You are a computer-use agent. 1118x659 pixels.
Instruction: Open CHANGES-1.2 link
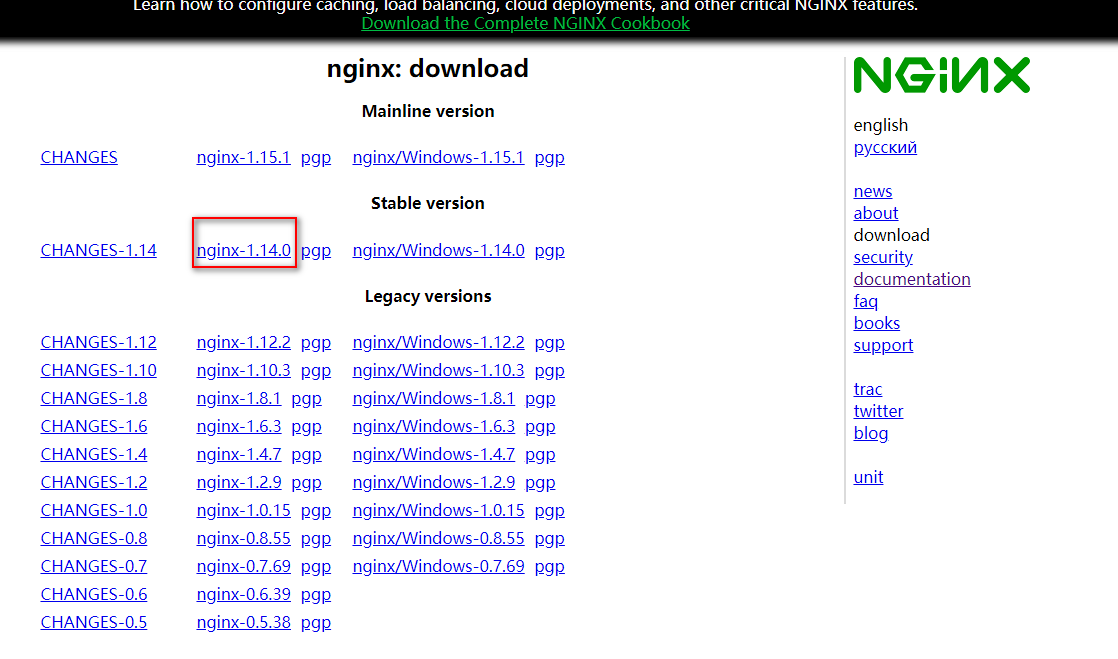(94, 482)
